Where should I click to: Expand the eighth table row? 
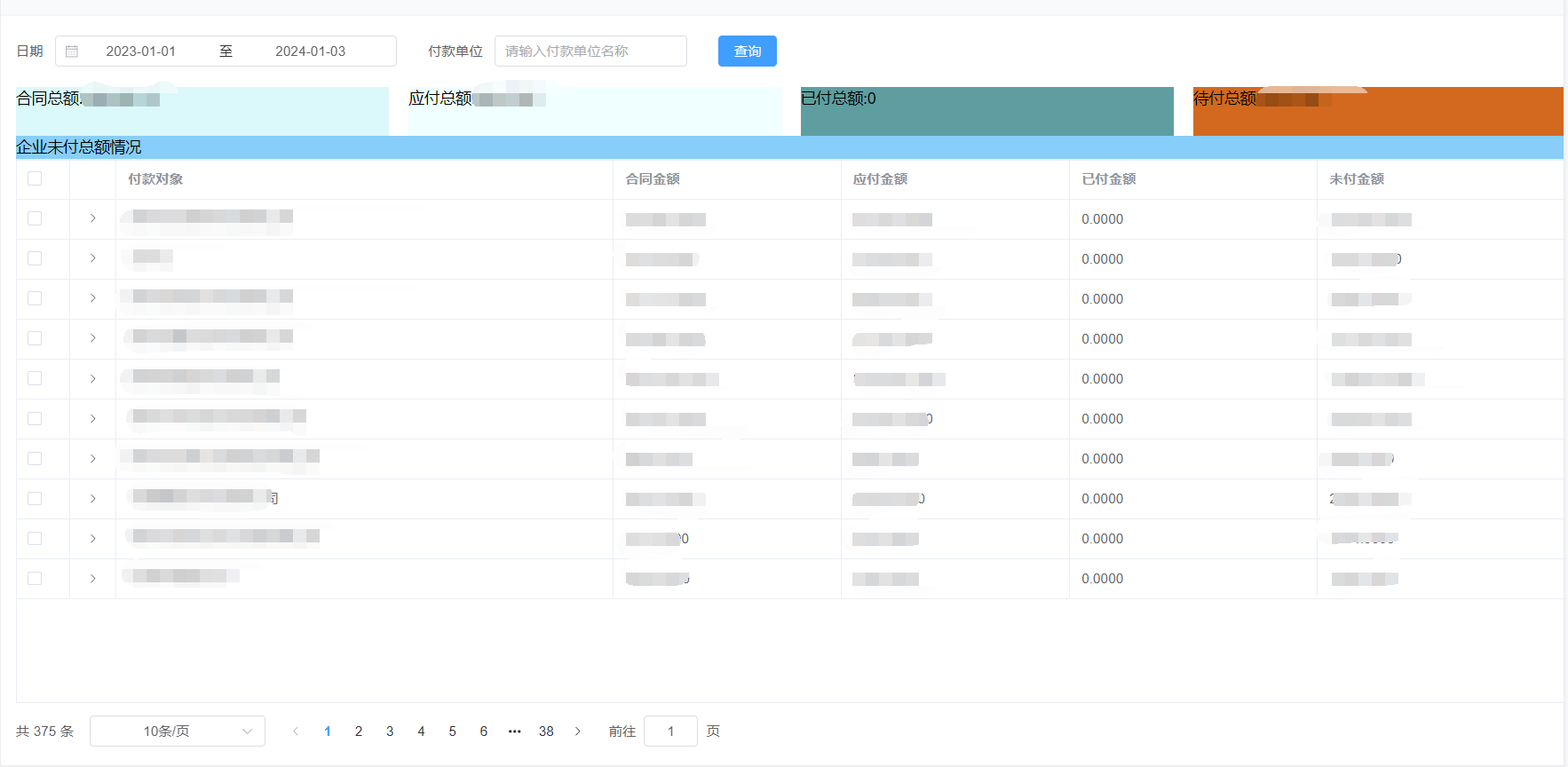(92, 498)
